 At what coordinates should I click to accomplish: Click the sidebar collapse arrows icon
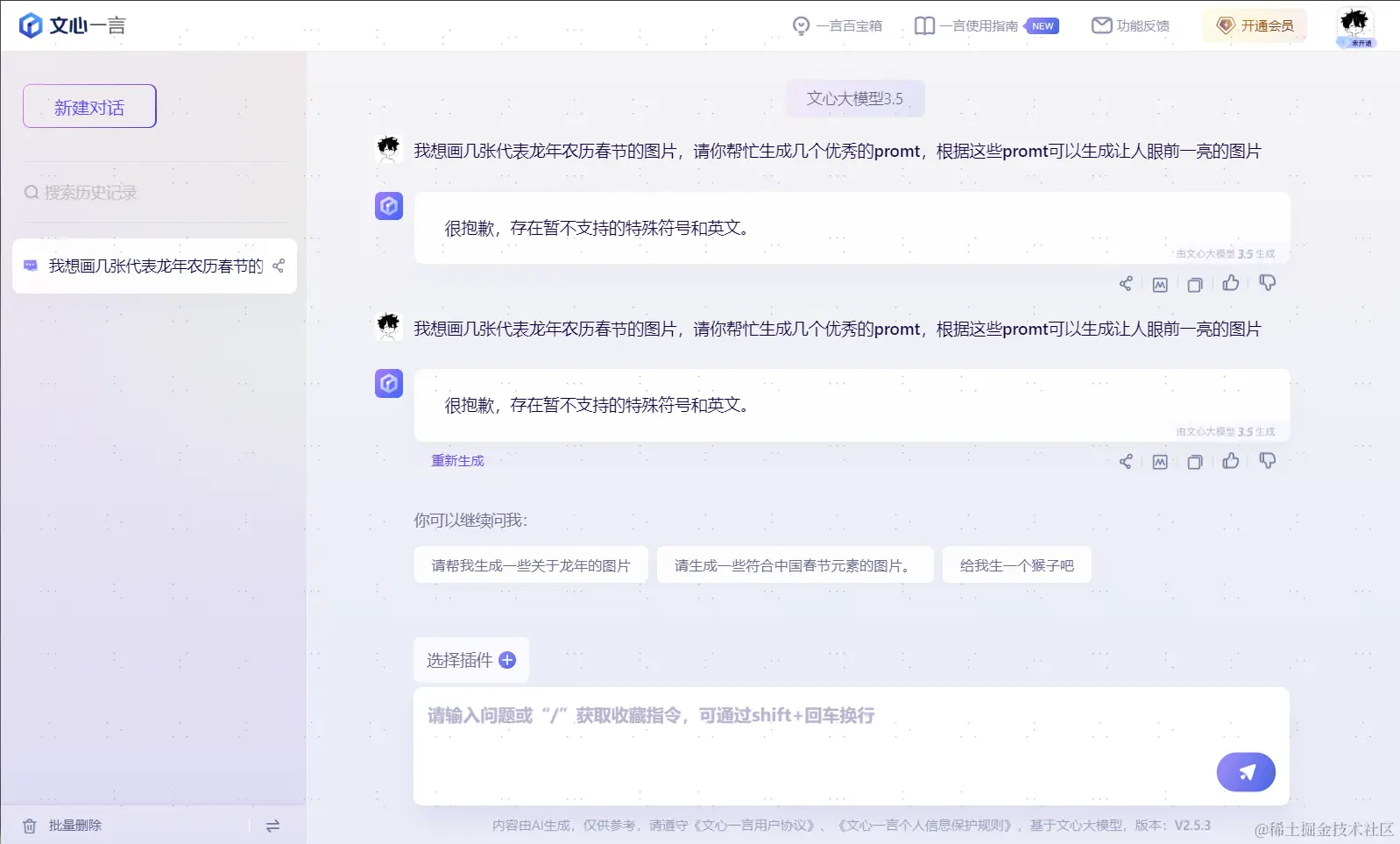click(272, 826)
